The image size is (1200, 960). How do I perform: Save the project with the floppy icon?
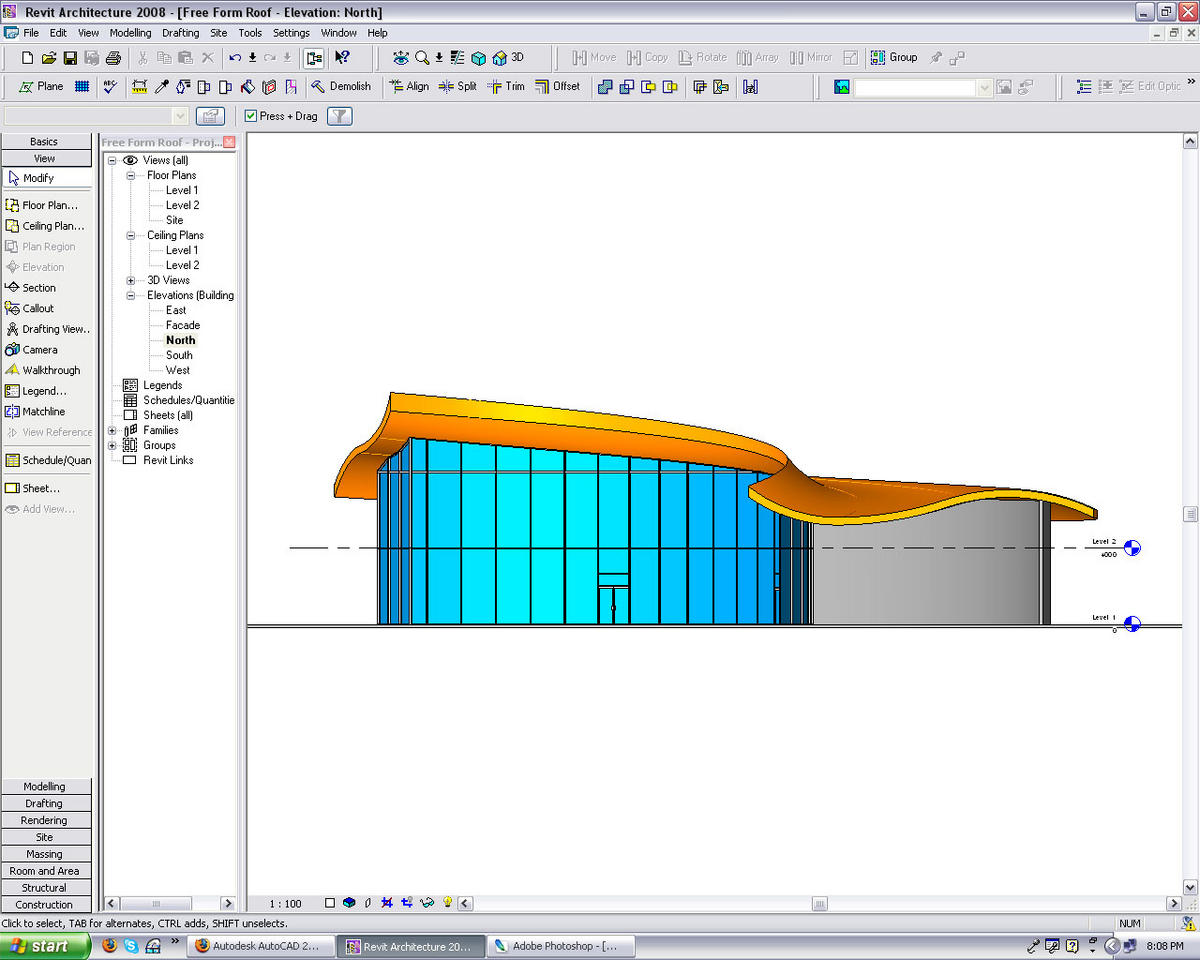pos(70,58)
